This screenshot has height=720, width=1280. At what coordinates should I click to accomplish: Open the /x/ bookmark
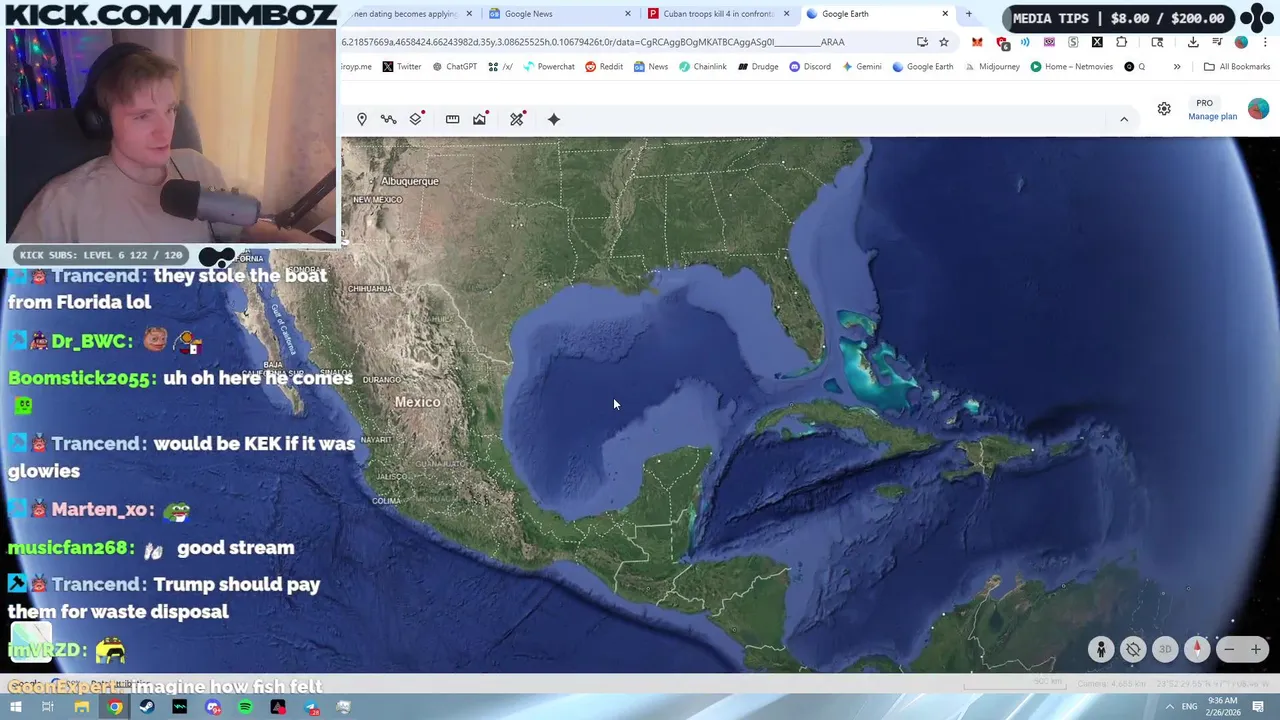coord(500,67)
